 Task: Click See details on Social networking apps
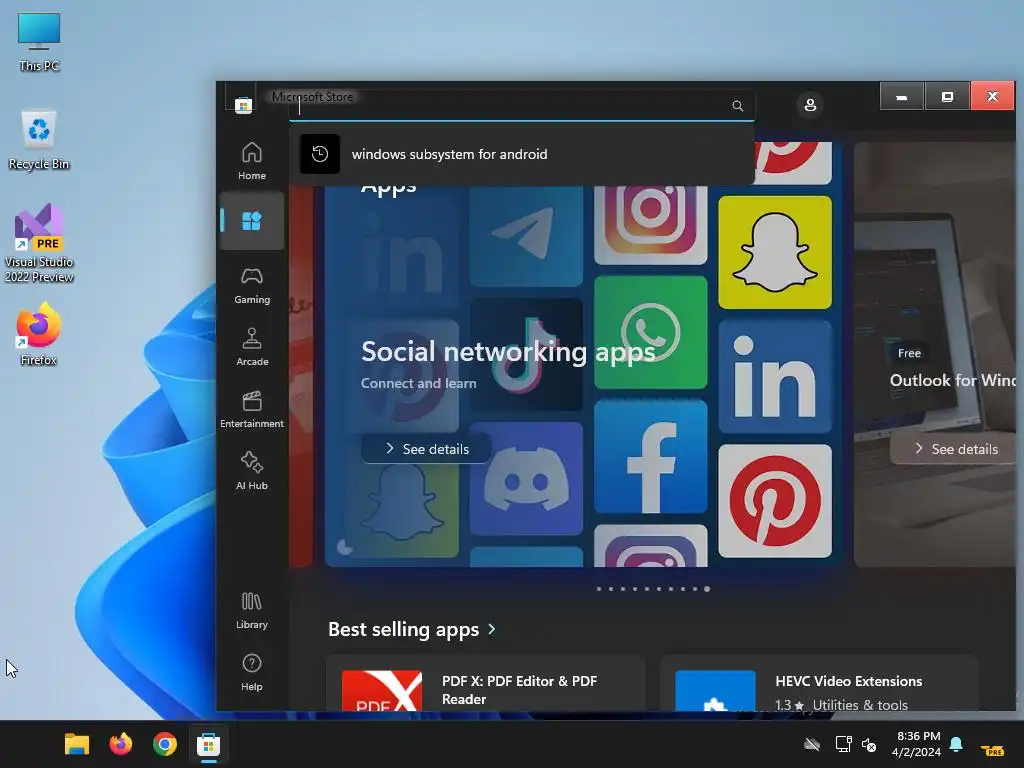point(426,449)
